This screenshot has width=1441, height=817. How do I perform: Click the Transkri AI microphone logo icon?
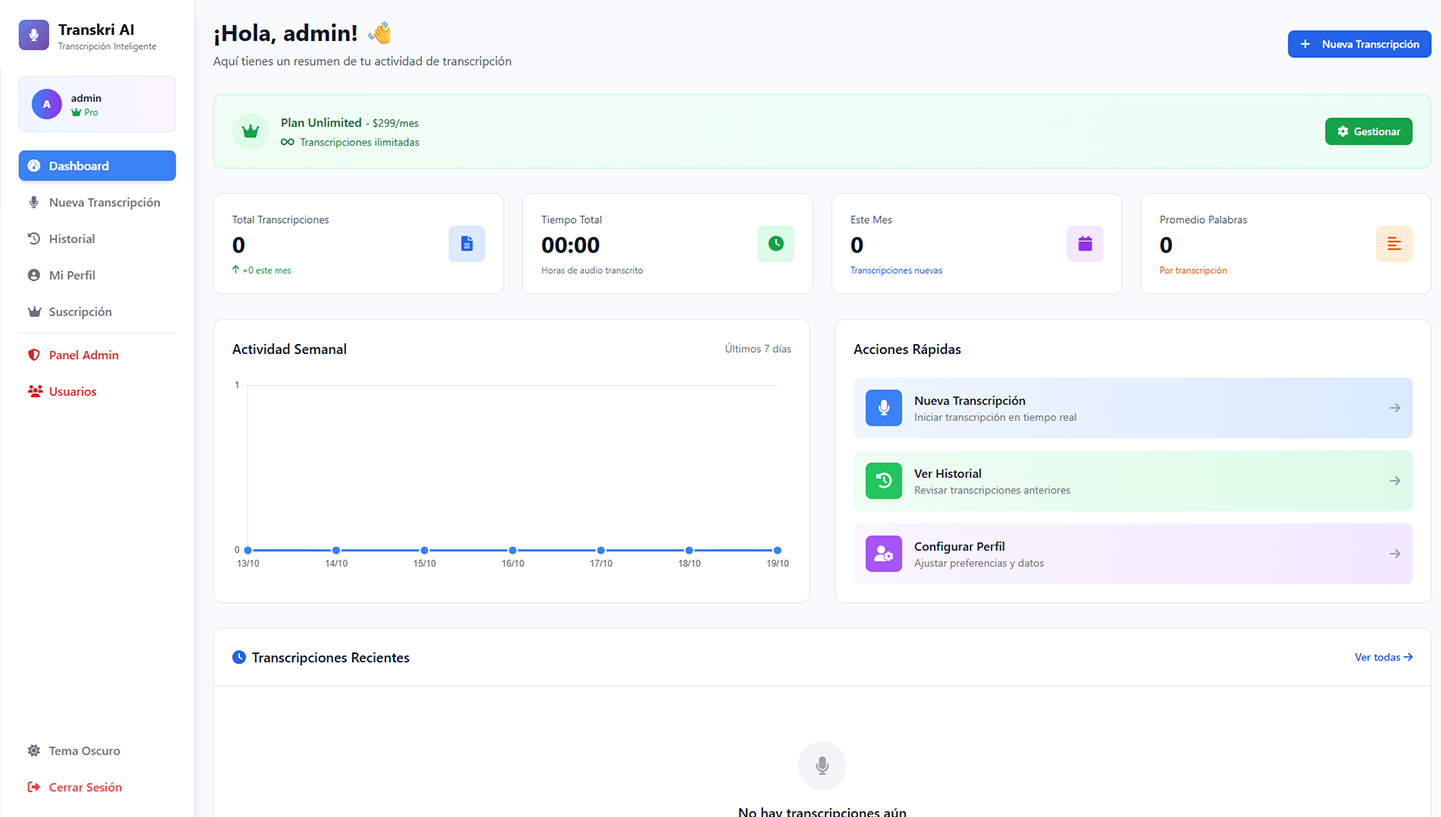tap(33, 35)
